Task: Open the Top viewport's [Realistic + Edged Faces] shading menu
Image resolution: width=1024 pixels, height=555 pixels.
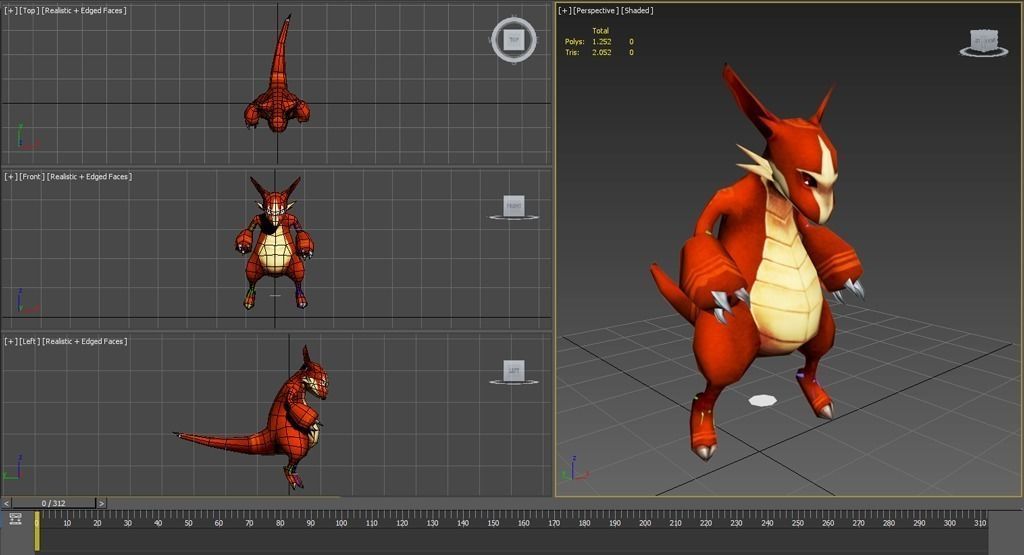Action: tap(84, 10)
